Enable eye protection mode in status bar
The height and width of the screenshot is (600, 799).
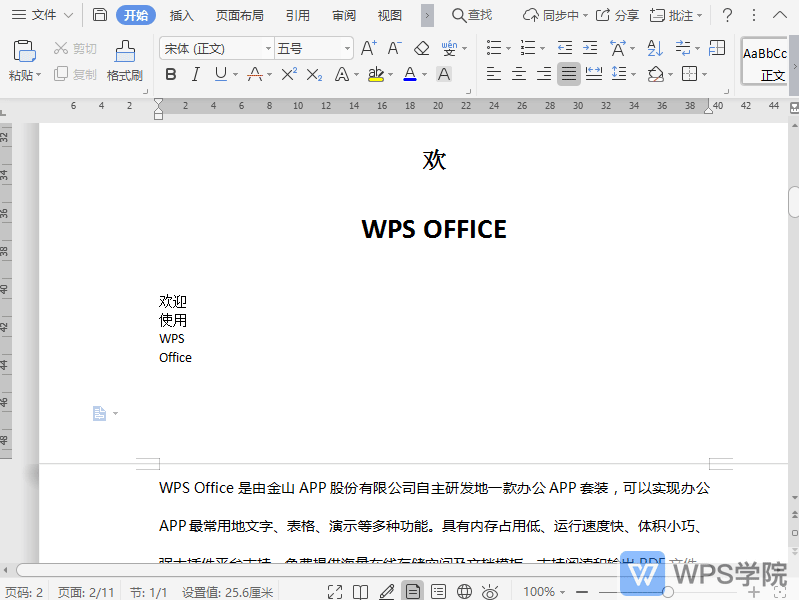tap(490, 592)
